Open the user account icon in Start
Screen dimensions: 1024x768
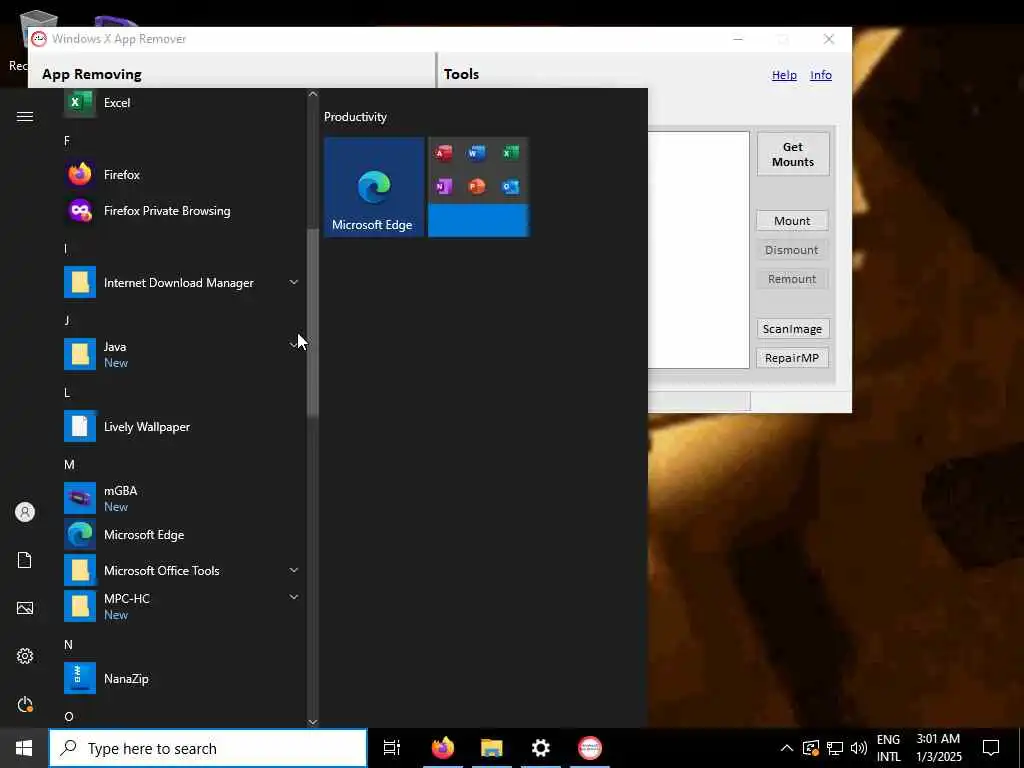(25, 512)
